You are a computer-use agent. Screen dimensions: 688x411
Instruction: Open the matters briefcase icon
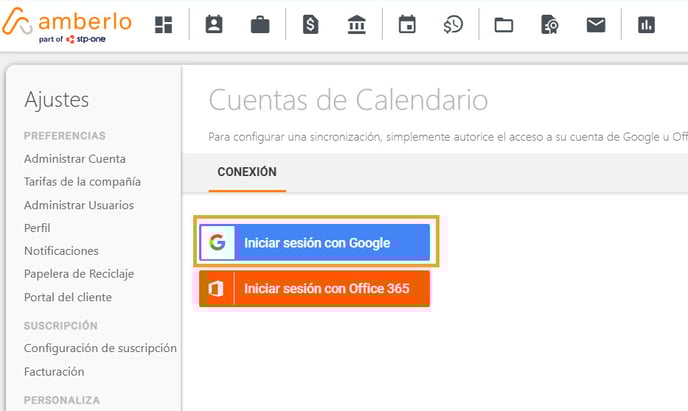(x=260, y=25)
